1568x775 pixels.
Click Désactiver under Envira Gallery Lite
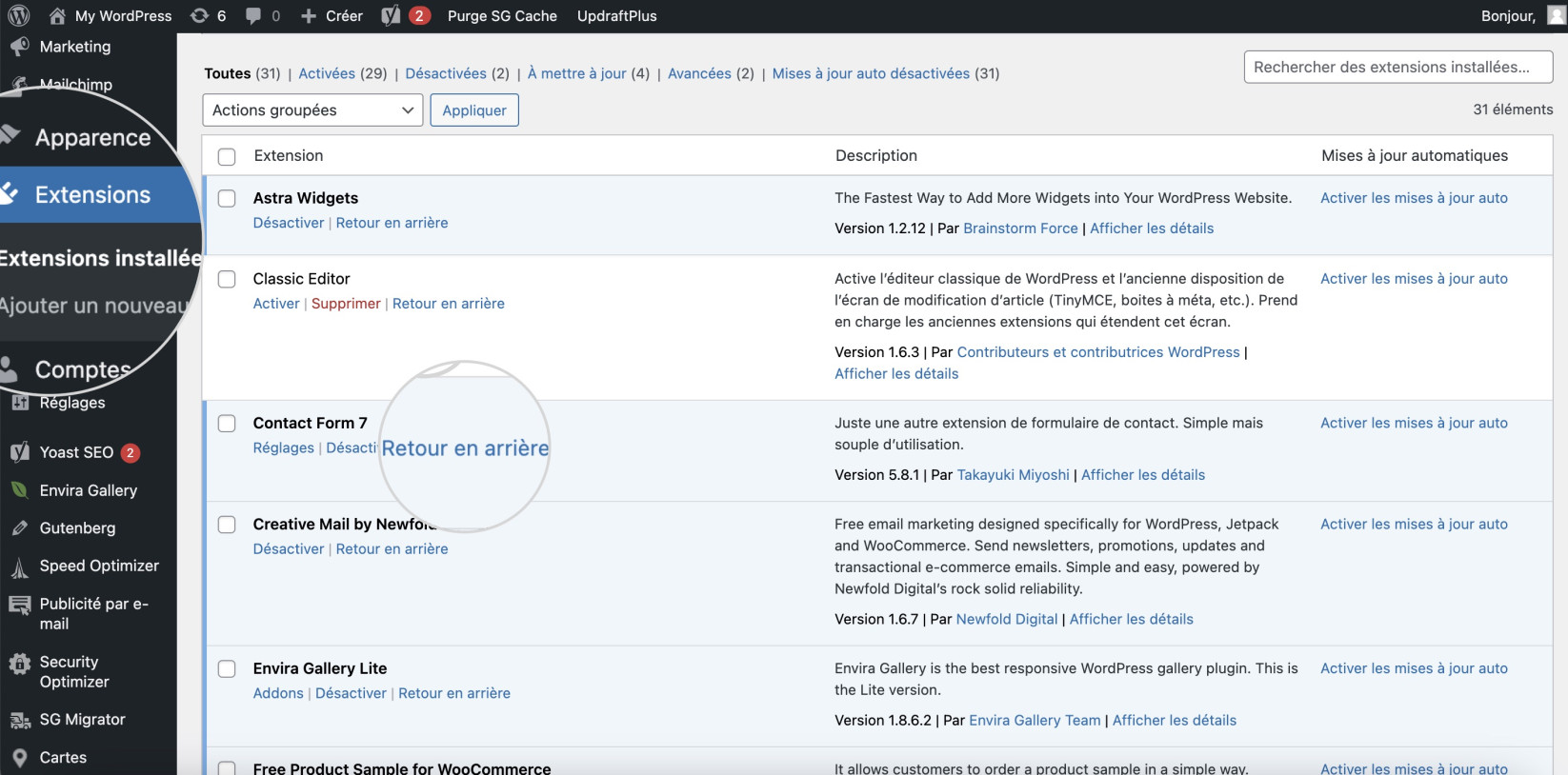point(351,693)
